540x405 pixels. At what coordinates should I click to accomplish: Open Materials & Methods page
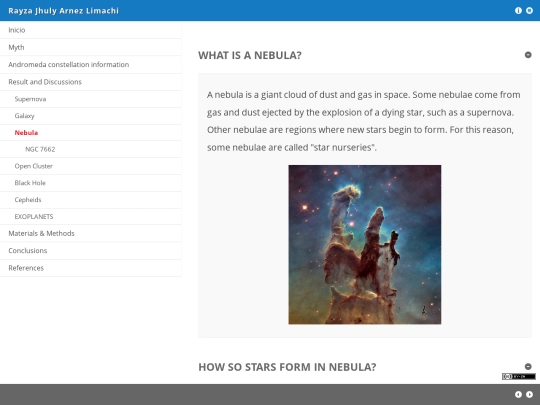coord(91,233)
